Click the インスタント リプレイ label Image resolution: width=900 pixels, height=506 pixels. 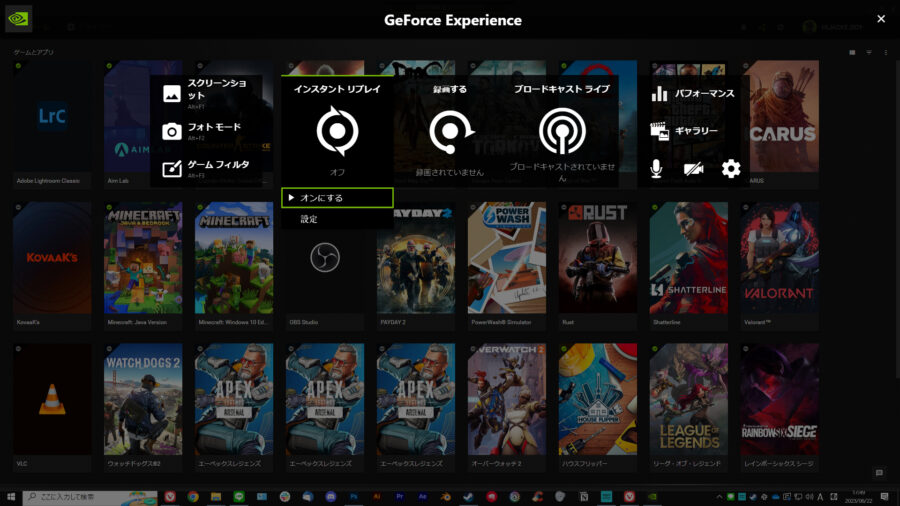(338, 89)
